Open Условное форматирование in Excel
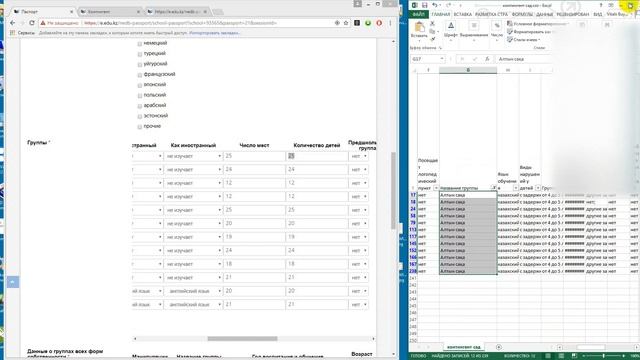 537,24
